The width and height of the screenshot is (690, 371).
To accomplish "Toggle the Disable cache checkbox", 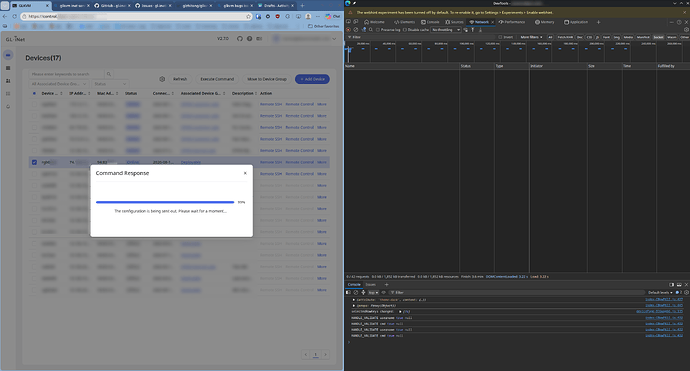I will [x=405, y=30].
